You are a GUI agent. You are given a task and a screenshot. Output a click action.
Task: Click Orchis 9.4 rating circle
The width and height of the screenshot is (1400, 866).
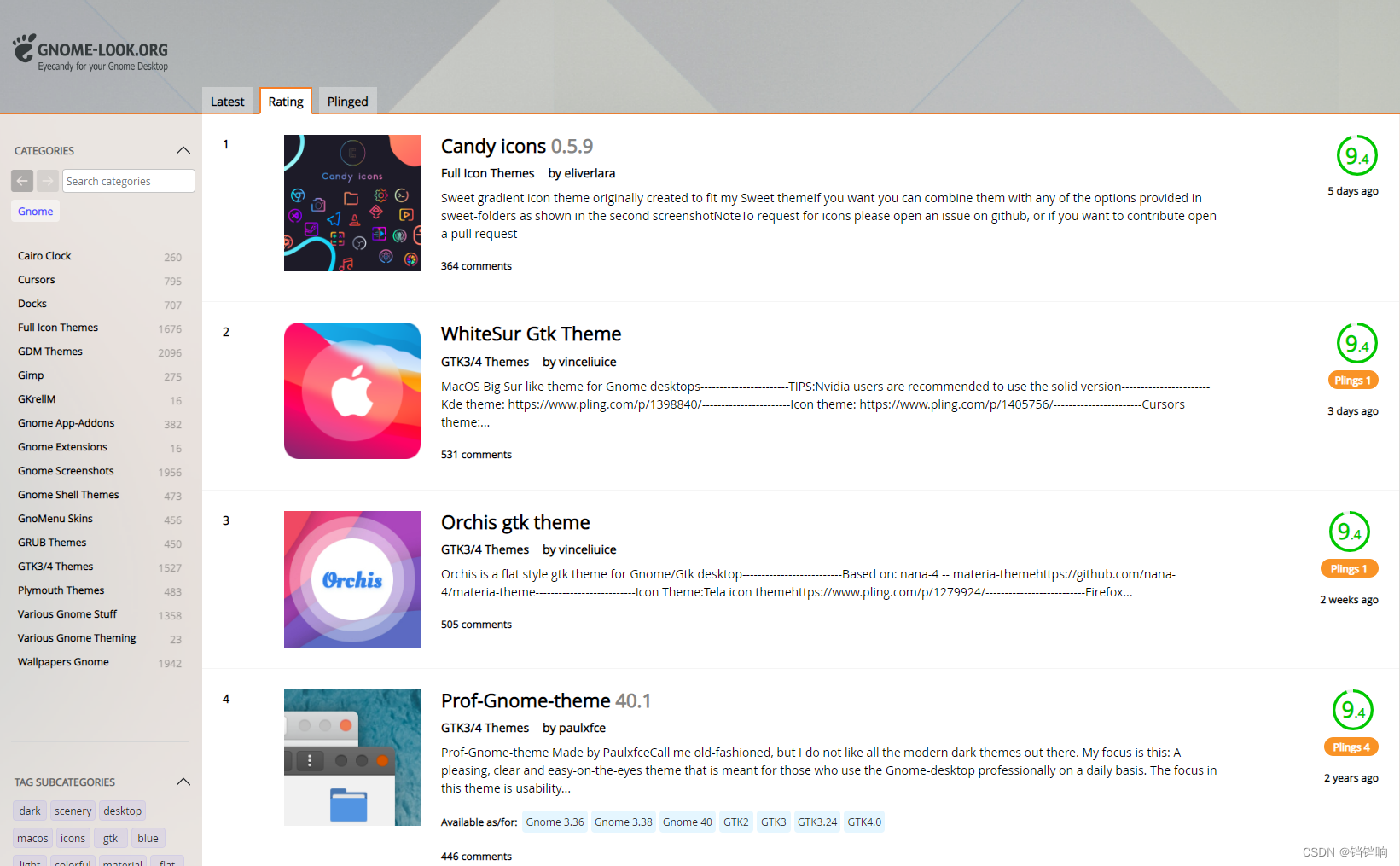(x=1350, y=532)
